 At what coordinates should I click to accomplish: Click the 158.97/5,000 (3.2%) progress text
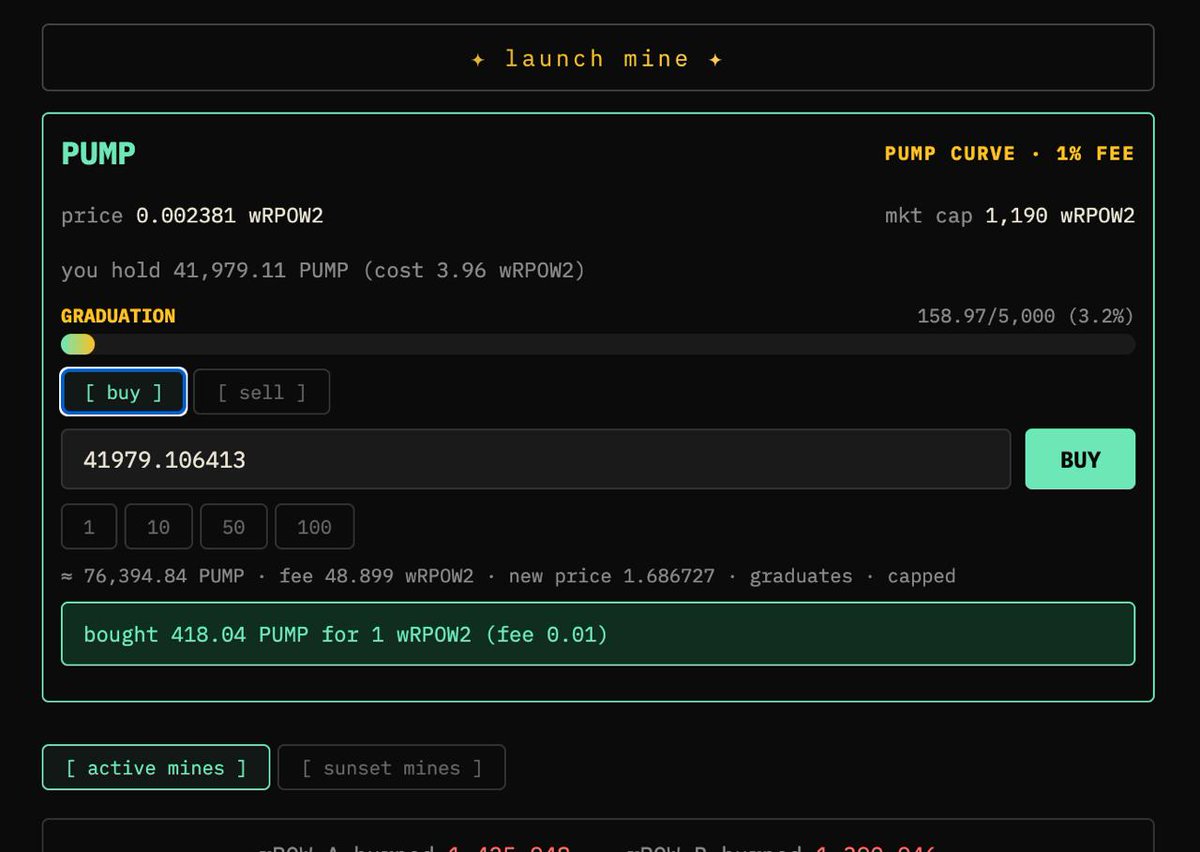(x=1026, y=316)
